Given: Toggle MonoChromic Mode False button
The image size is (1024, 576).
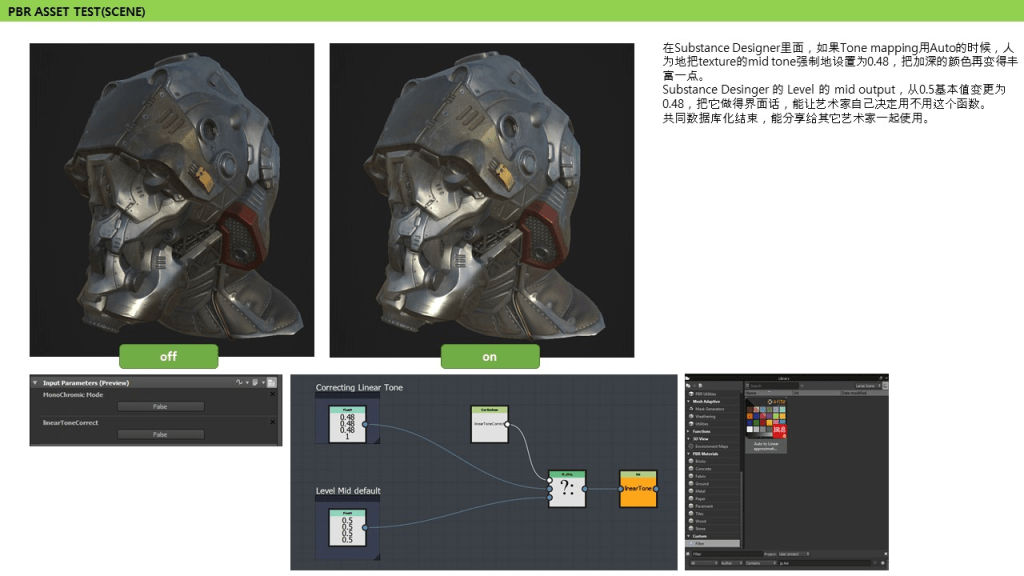Looking at the screenshot, I should coord(160,406).
